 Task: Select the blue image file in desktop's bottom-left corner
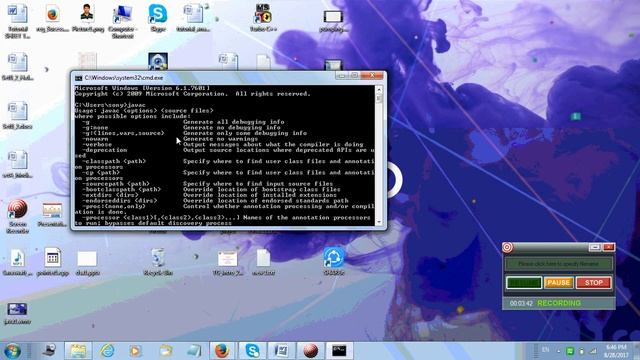pos(18,313)
